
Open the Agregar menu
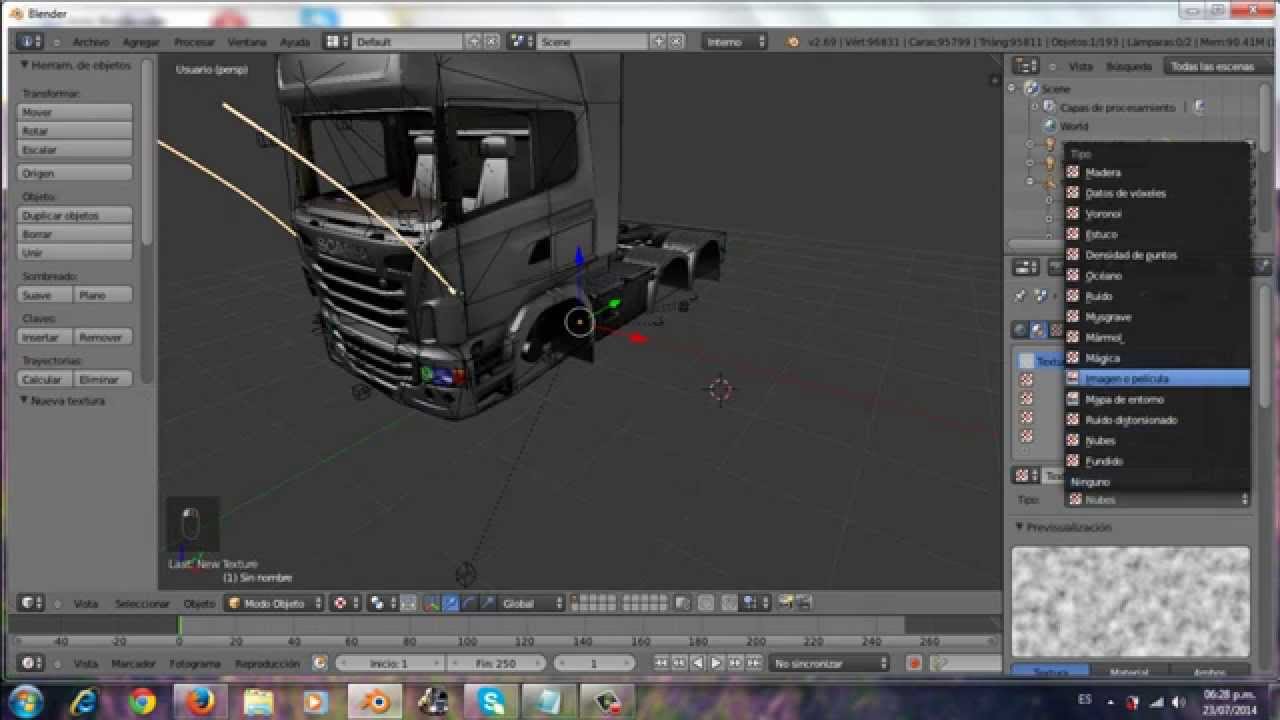click(x=141, y=42)
